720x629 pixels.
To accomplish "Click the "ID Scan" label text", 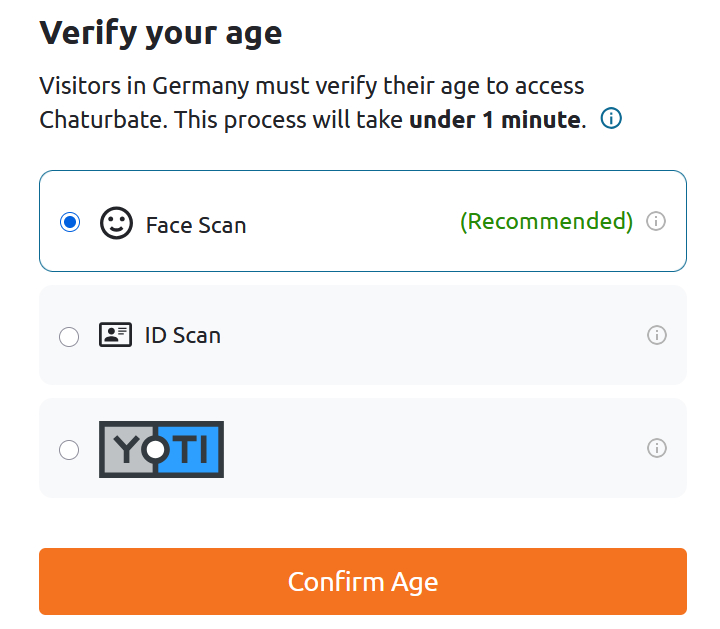I will 183,335.
